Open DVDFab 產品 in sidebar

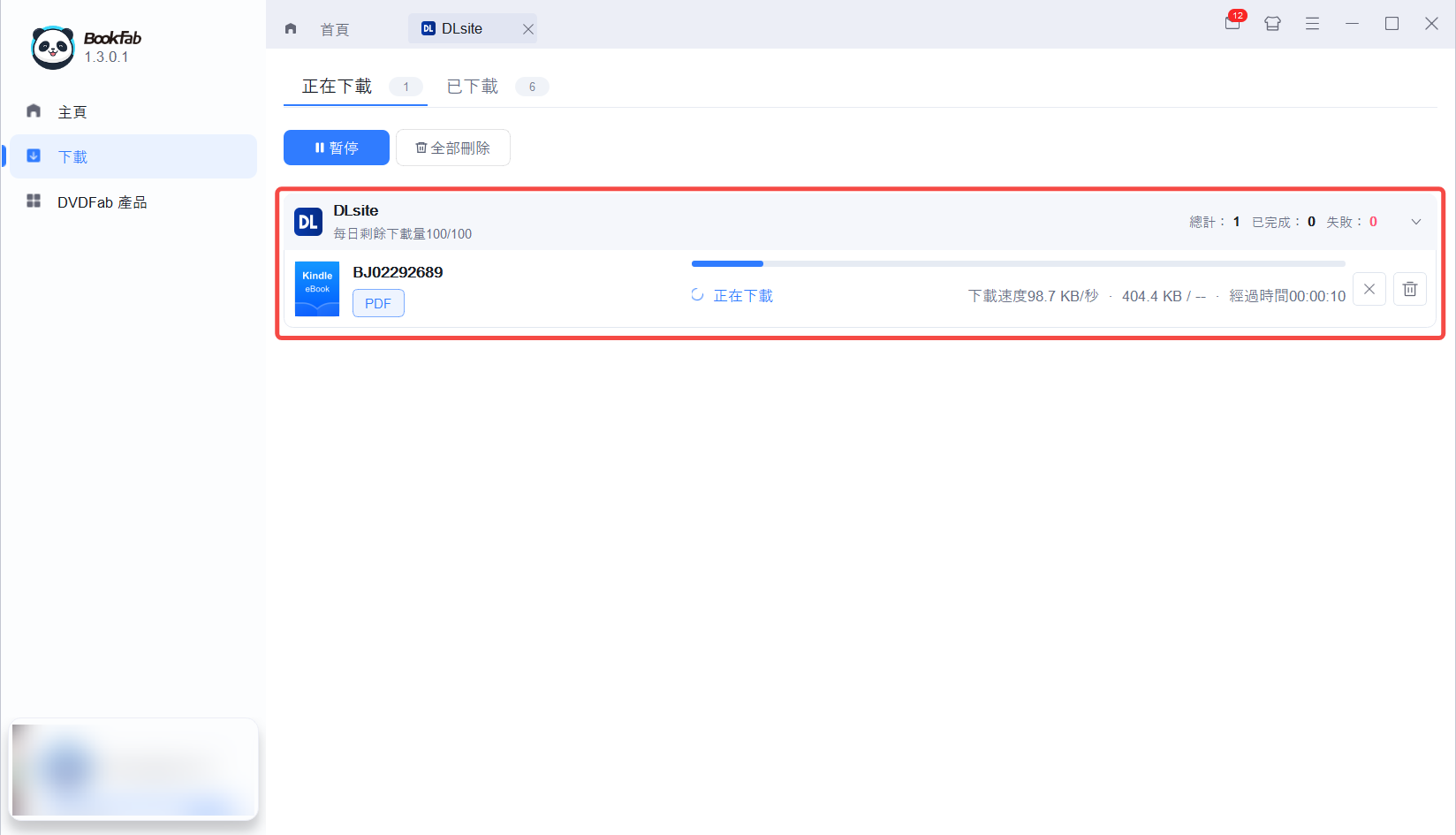(x=133, y=201)
